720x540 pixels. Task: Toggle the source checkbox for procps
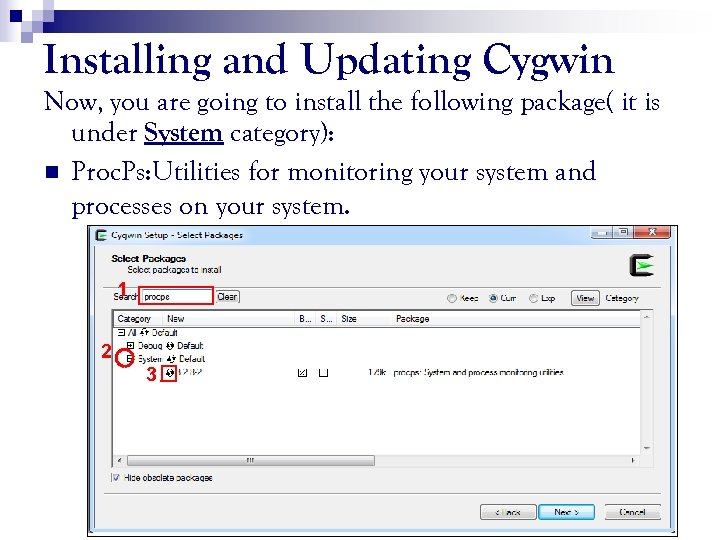click(323, 373)
